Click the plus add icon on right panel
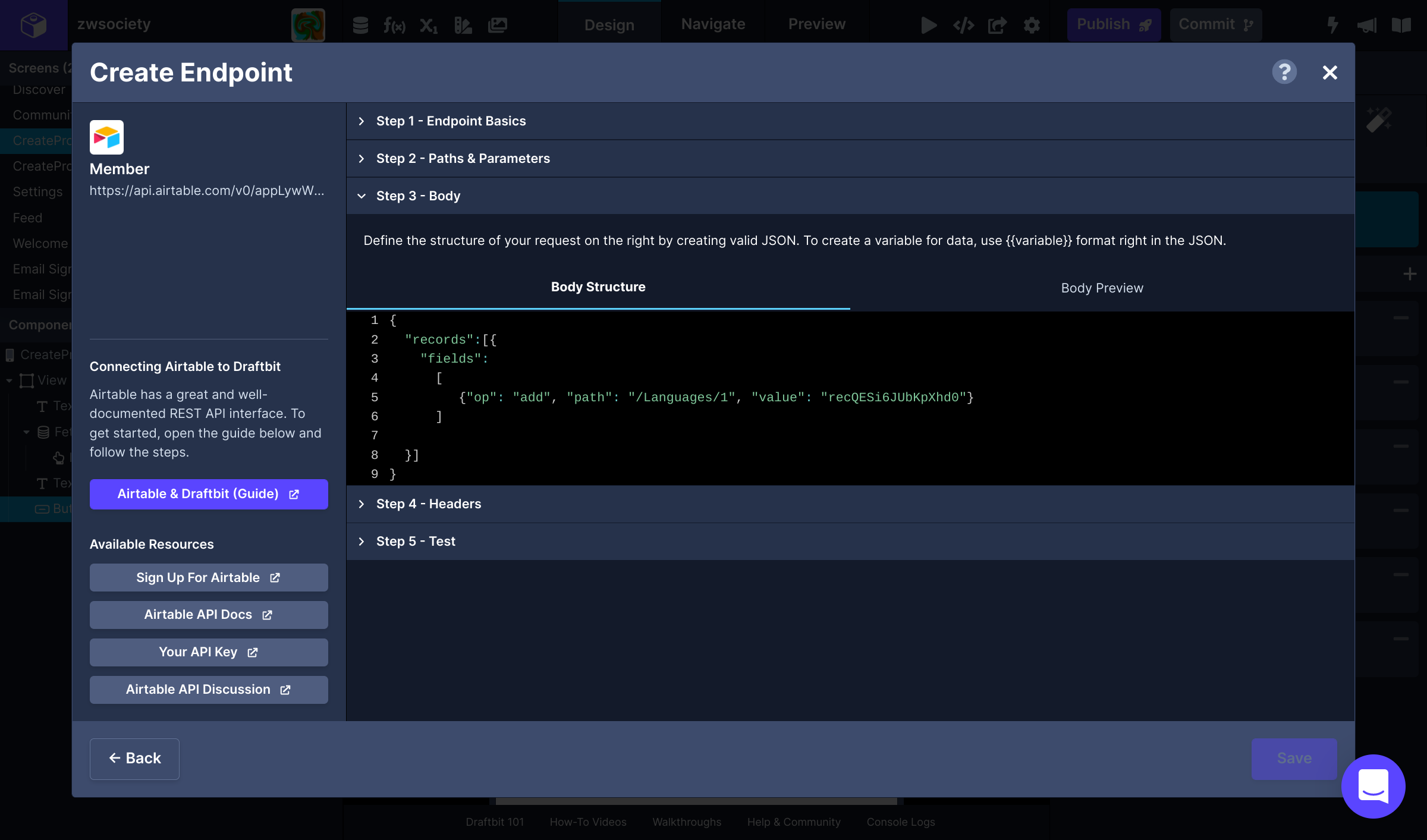This screenshot has height=840, width=1427. point(1409,274)
